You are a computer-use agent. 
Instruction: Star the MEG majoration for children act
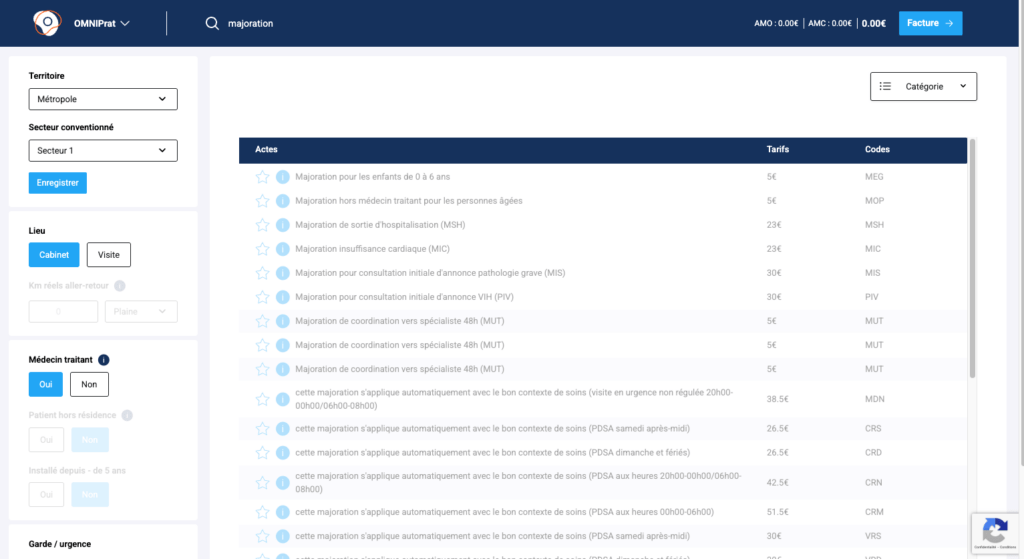262,177
